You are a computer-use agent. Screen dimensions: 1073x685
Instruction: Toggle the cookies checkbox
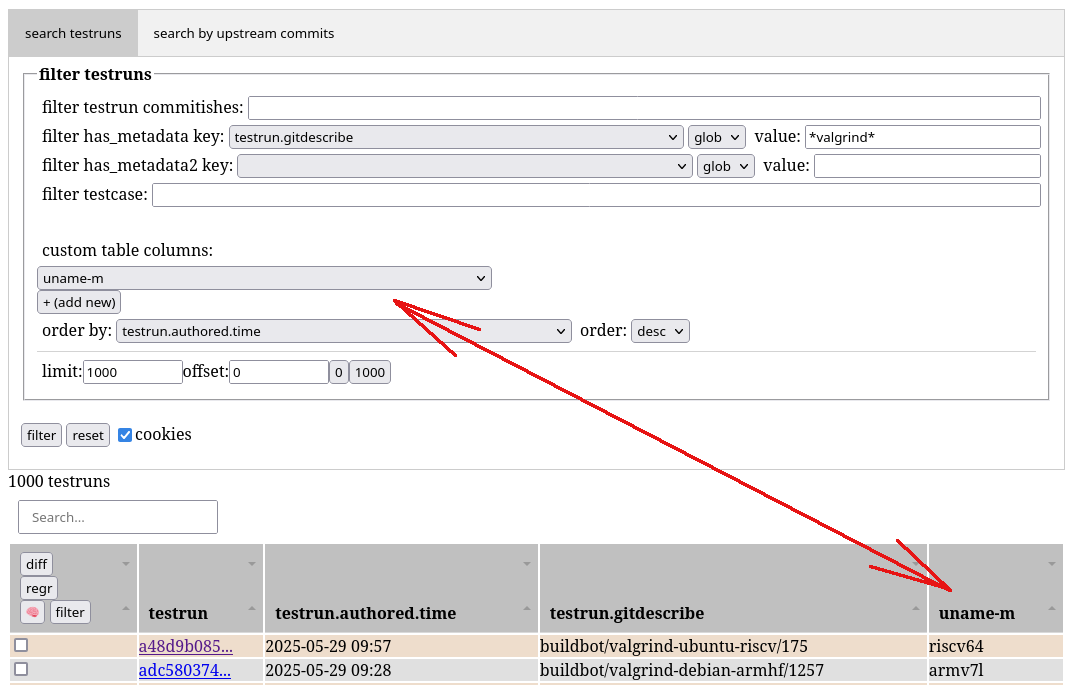click(x=125, y=435)
